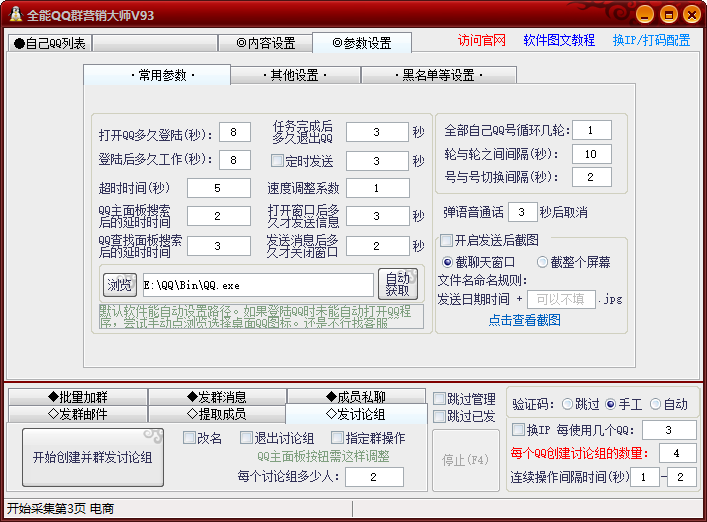Click QQ主面板搜索后的延时时间 field
The width and height of the screenshot is (707, 522).
219,216
